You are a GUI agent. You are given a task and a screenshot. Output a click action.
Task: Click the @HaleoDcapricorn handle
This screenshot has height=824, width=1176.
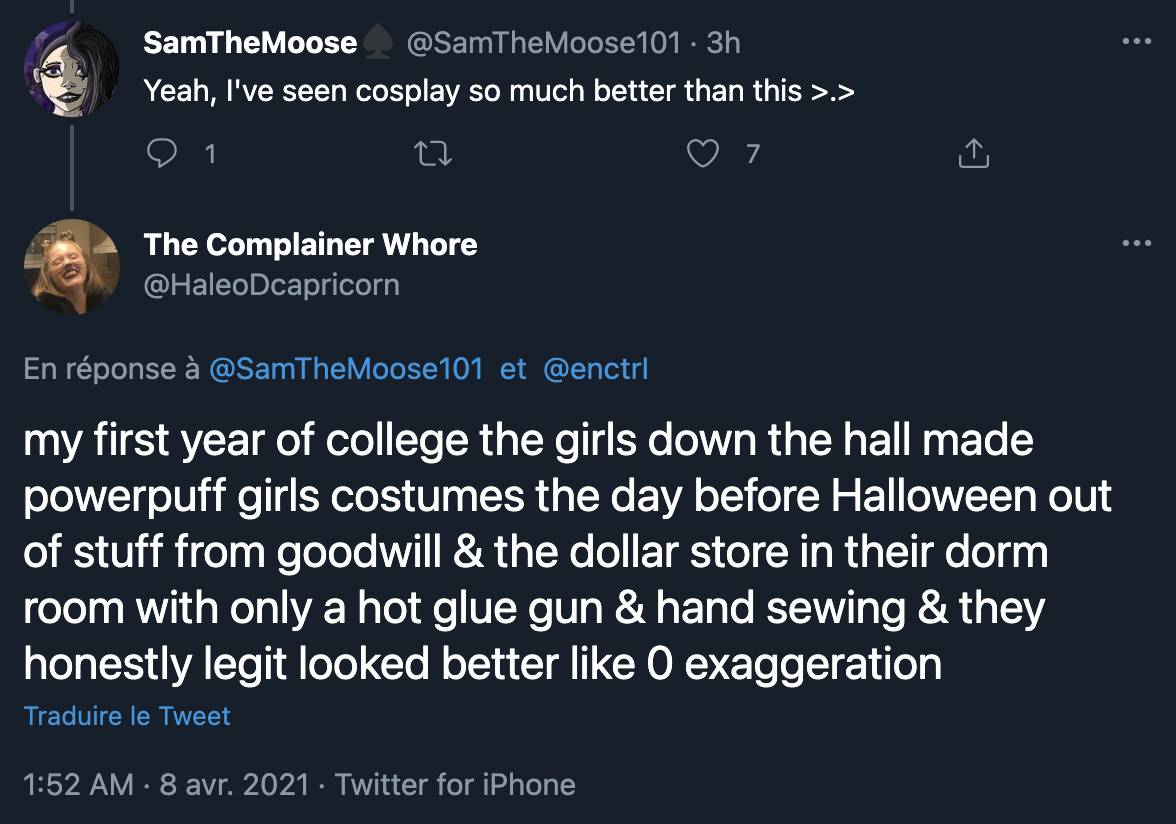pos(272,285)
